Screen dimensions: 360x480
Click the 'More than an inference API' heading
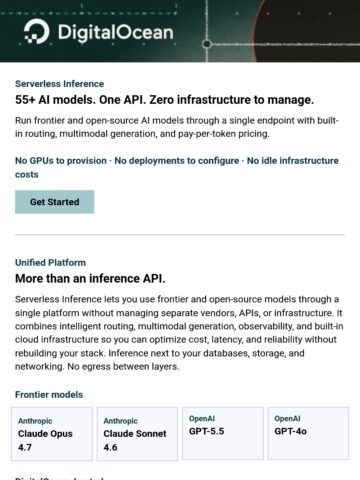[90, 278]
